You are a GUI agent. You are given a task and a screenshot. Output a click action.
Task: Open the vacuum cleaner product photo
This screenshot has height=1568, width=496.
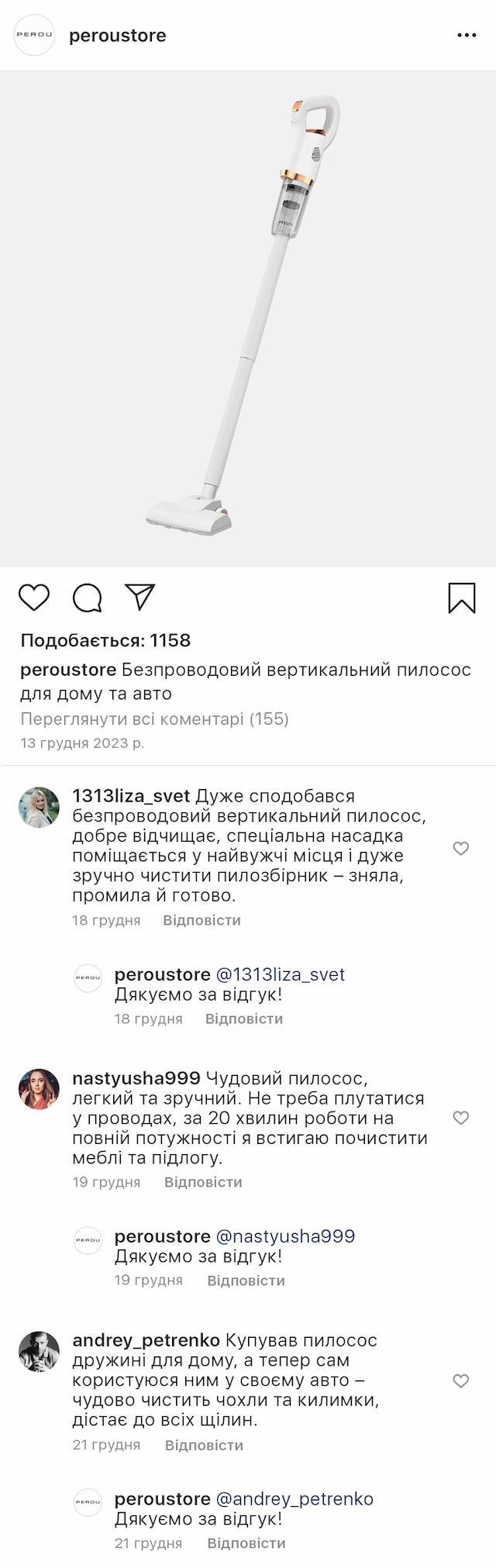pos(248,318)
